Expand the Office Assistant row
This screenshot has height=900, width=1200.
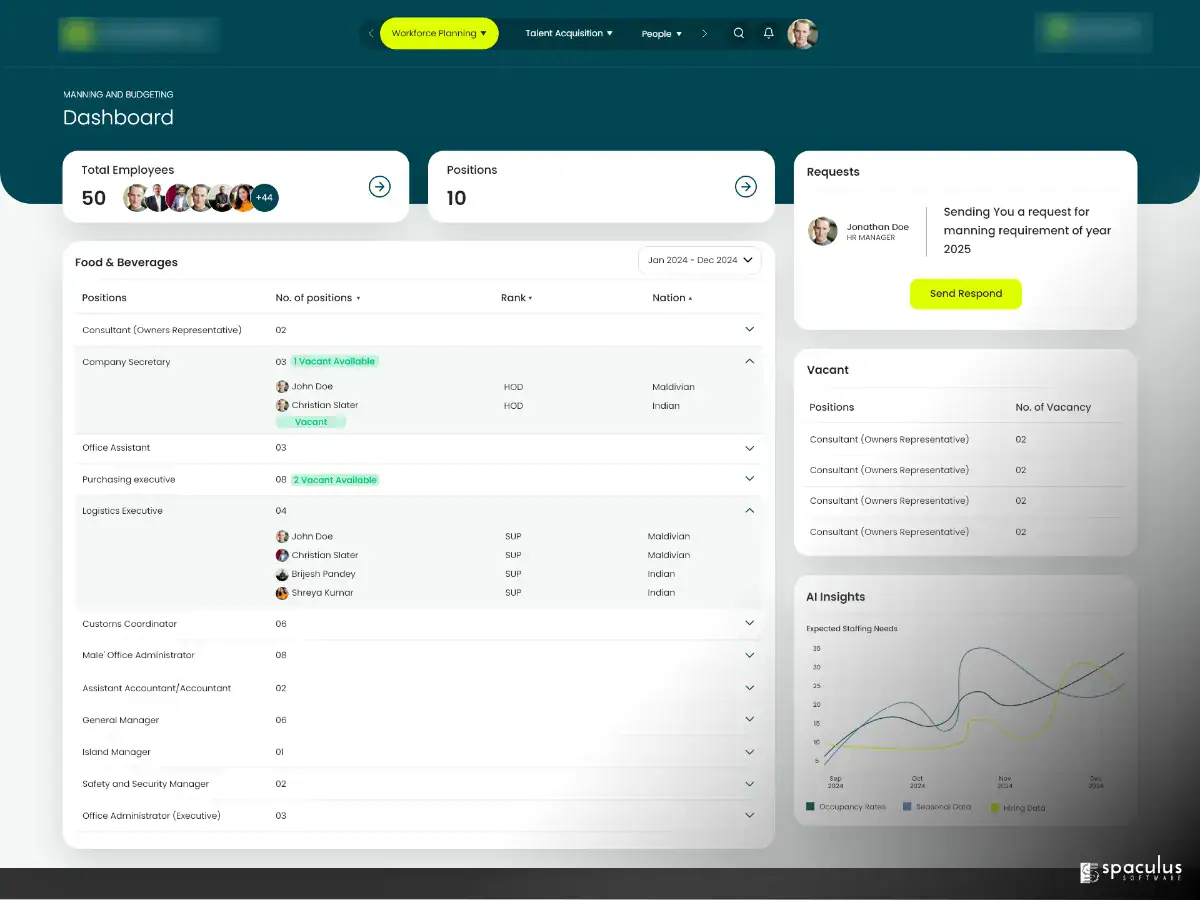750,447
